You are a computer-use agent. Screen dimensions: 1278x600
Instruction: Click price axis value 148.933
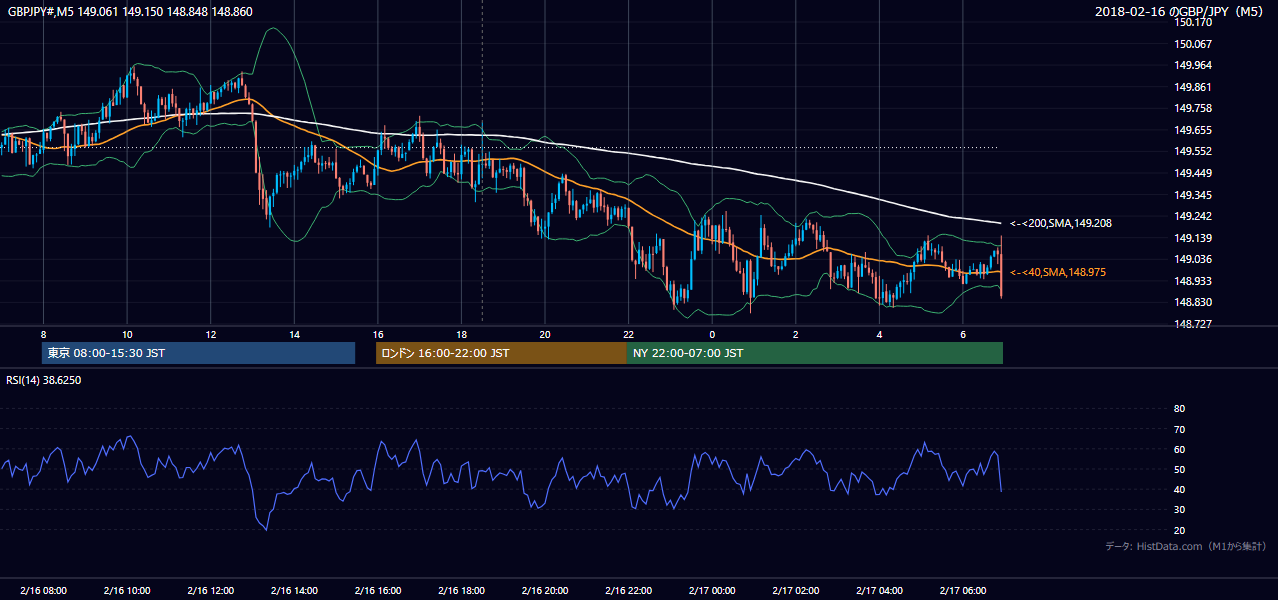coord(1193,281)
